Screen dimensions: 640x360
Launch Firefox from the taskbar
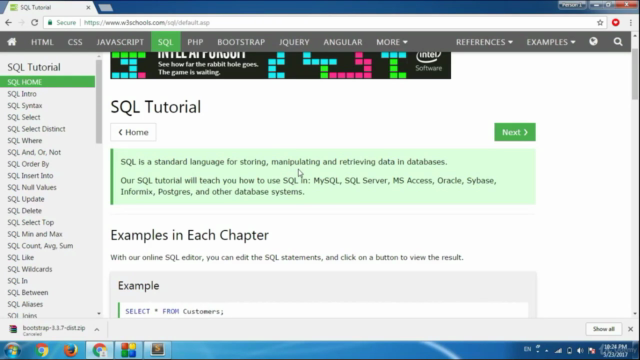coord(70,350)
